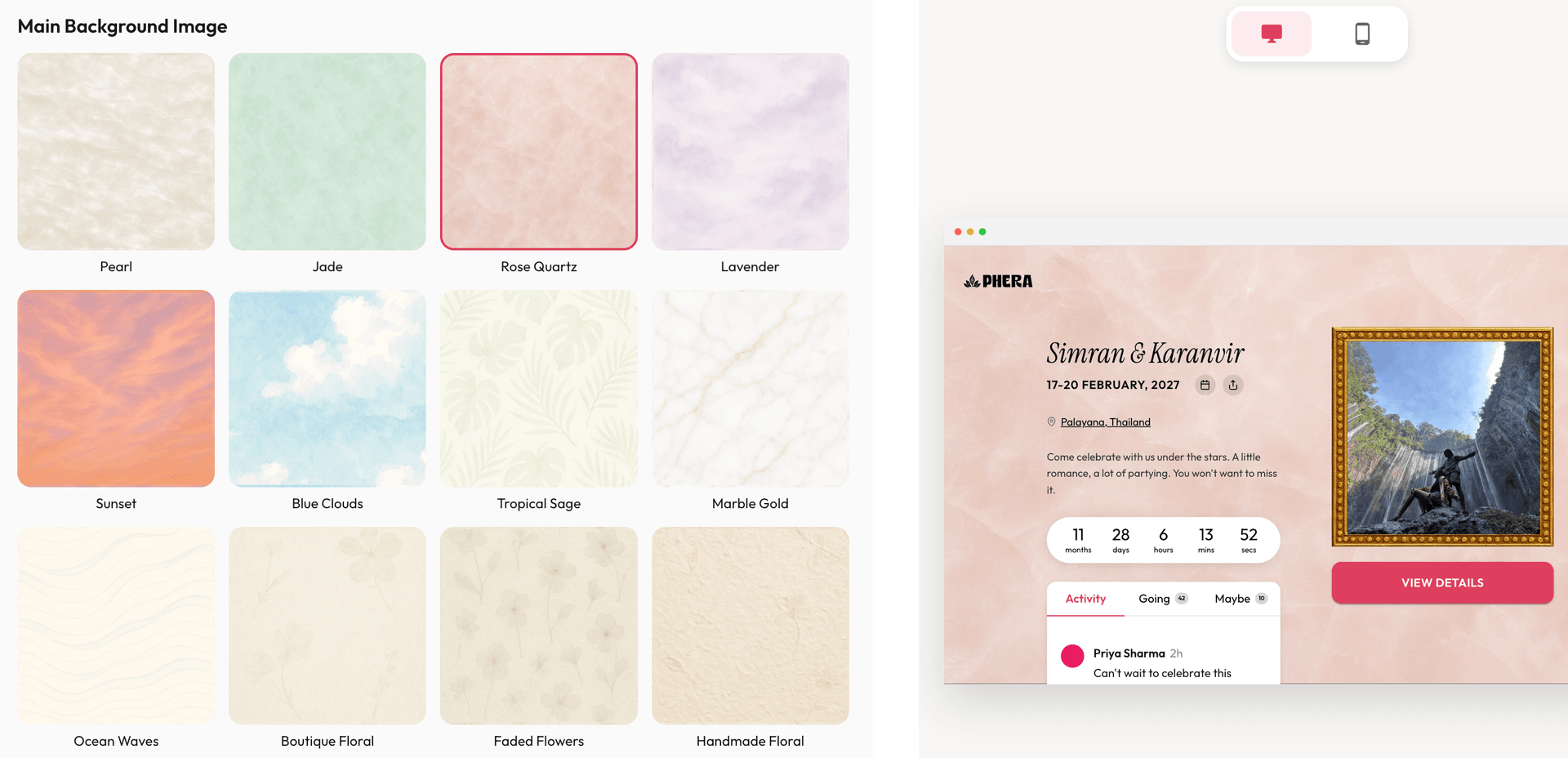Viewport: 1568px width, 758px height.
Task: Switch to mobile phone preview icon
Action: pyautogui.click(x=1361, y=33)
